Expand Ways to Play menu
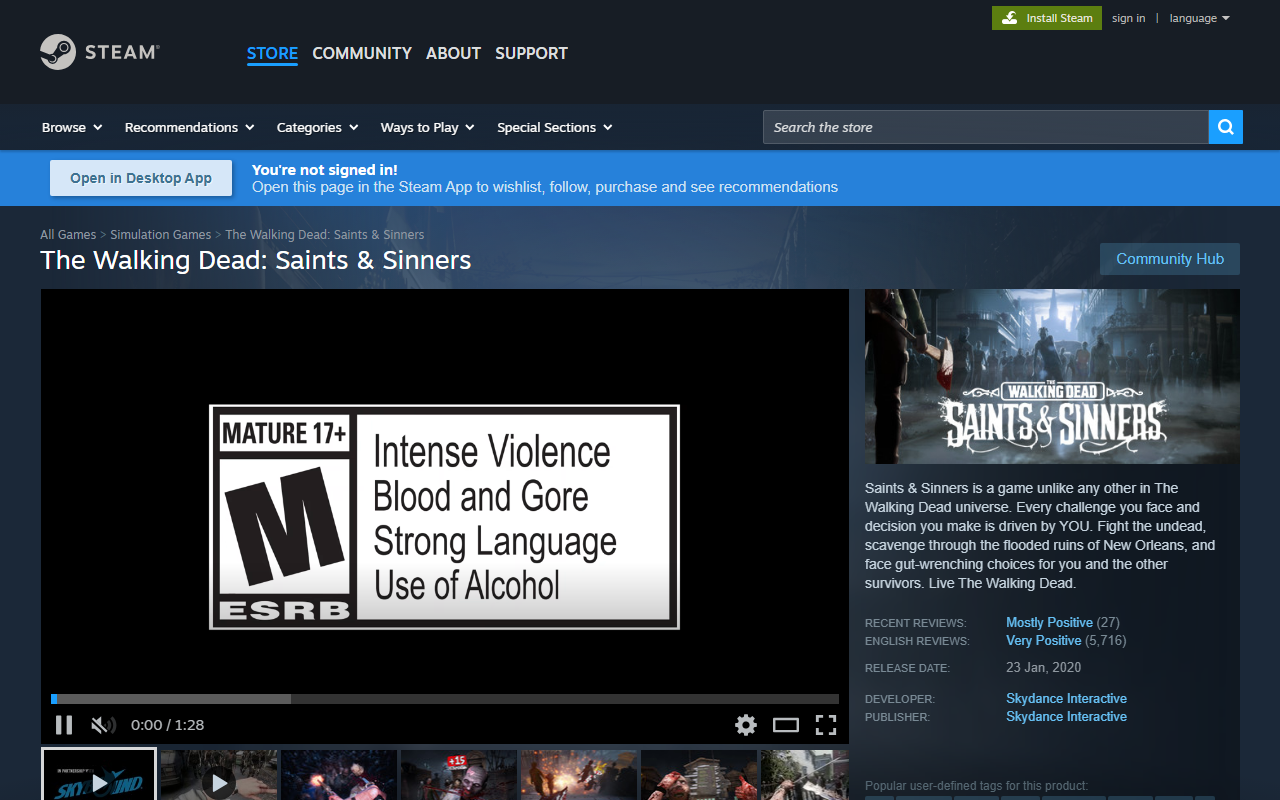Image resolution: width=1280 pixels, height=800 pixels. point(427,127)
